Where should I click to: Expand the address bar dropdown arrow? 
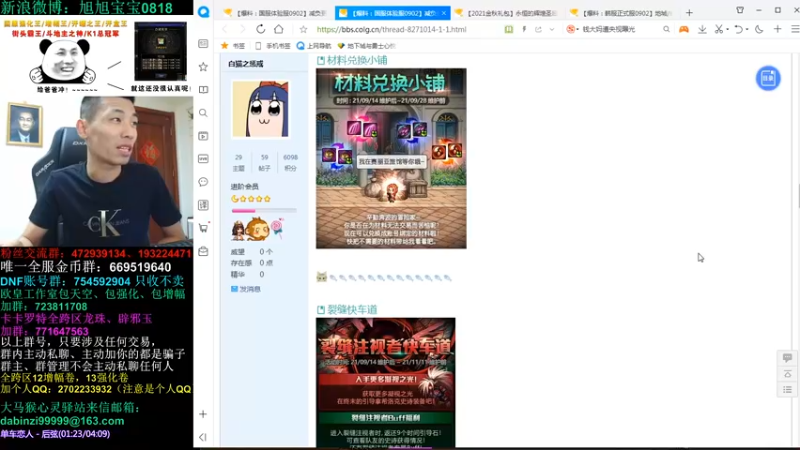[552, 30]
